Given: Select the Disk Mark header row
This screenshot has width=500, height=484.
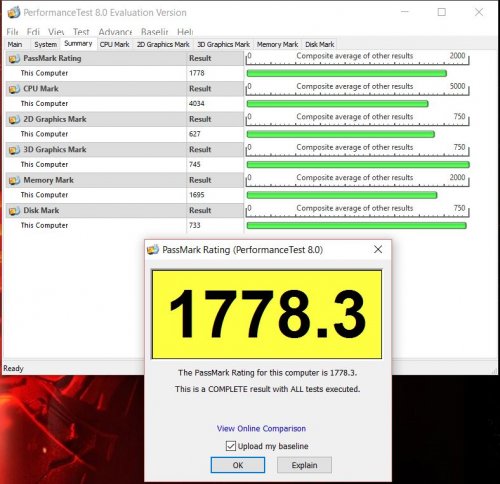Looking at the screenshot, I should click(x=124, y=211).
